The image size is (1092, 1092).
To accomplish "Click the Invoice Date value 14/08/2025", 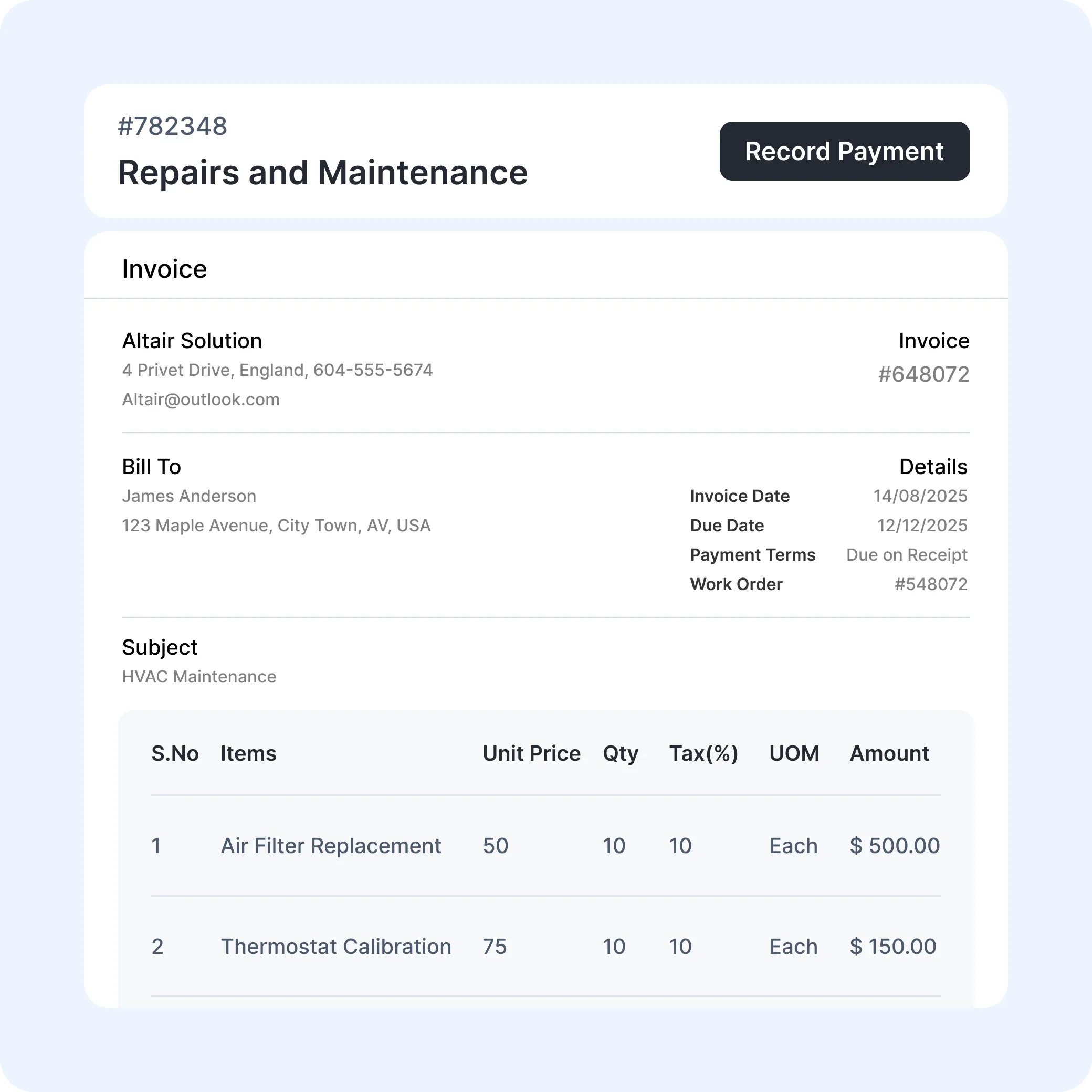I will (920, 496).
